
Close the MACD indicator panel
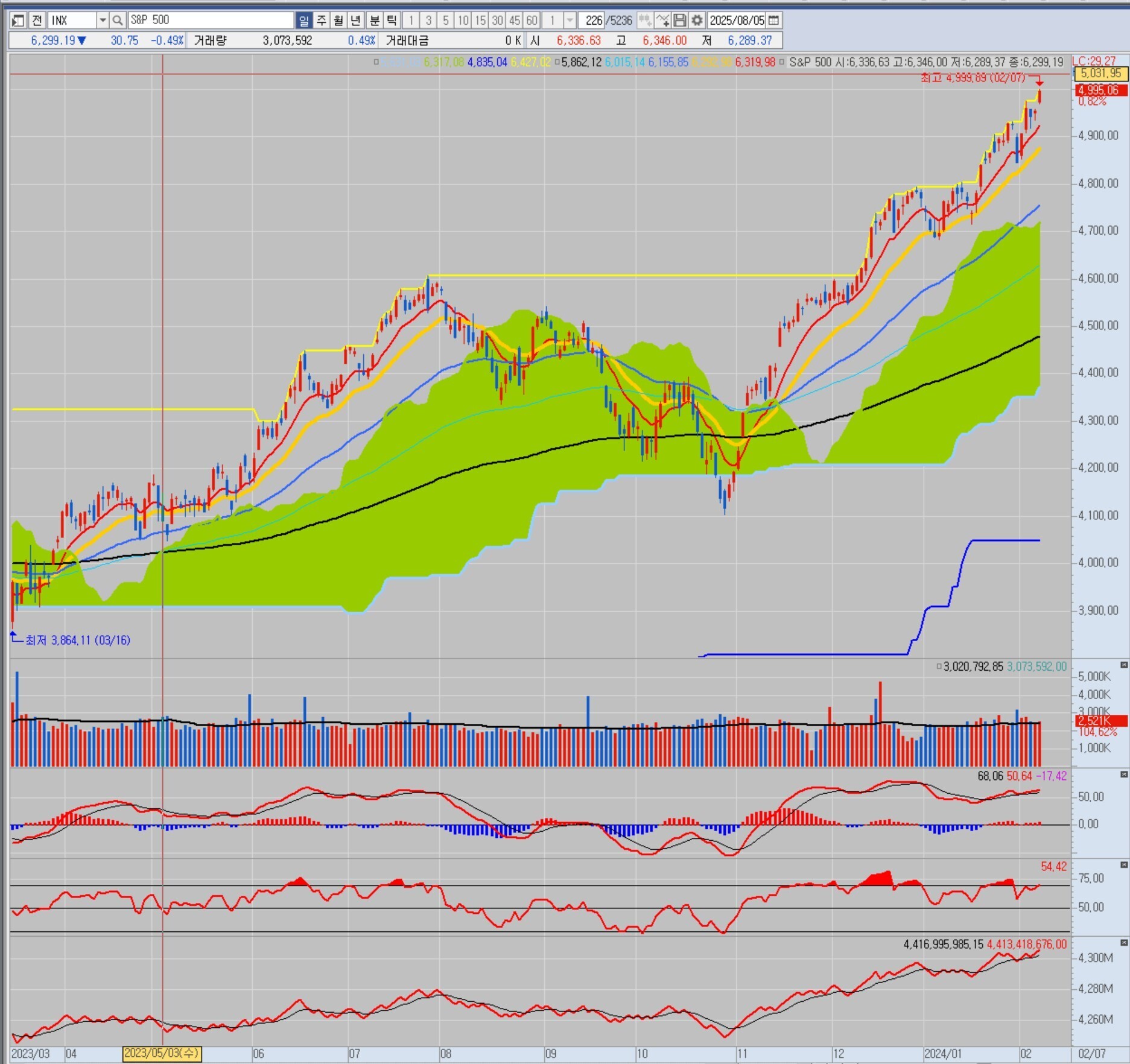[x=1124, y=774]
